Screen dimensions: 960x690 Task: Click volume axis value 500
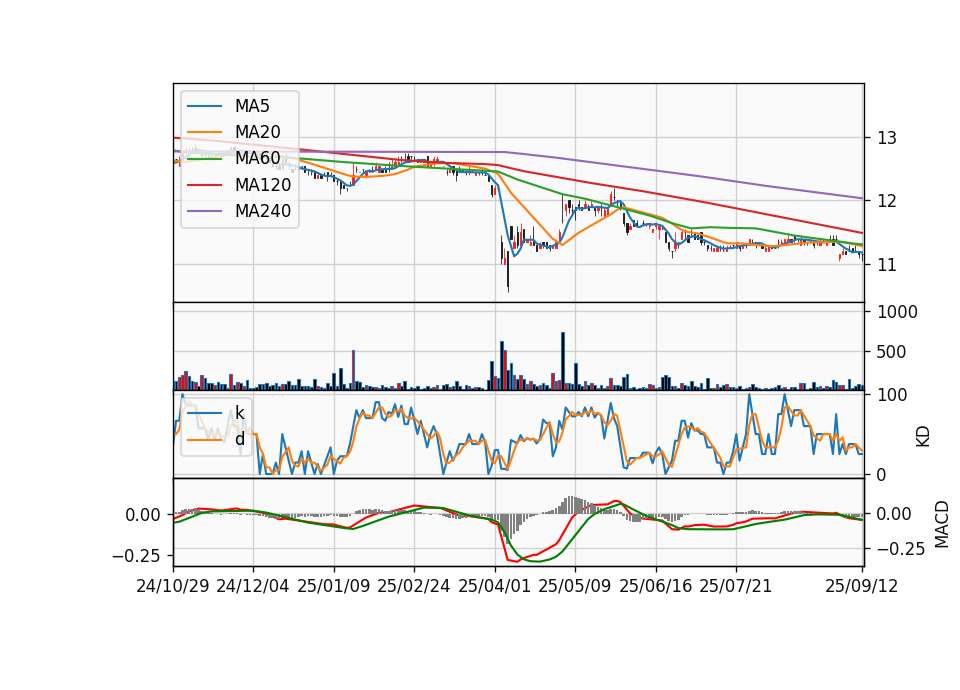(x=892, y=352)
